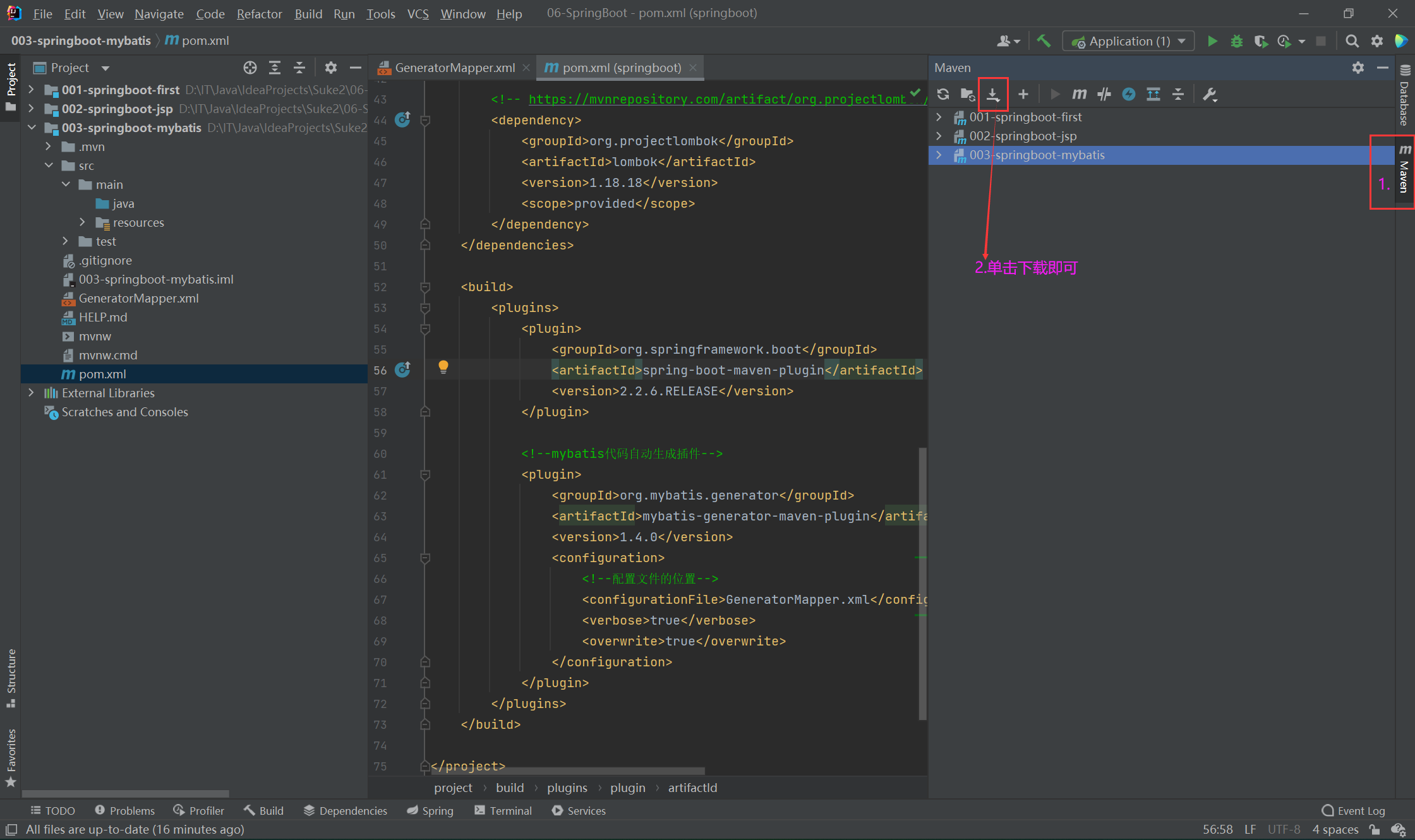The image size is (1415, 840).
Task: Open Maven settings with the wrench icon
Action: pos(1210,94)
